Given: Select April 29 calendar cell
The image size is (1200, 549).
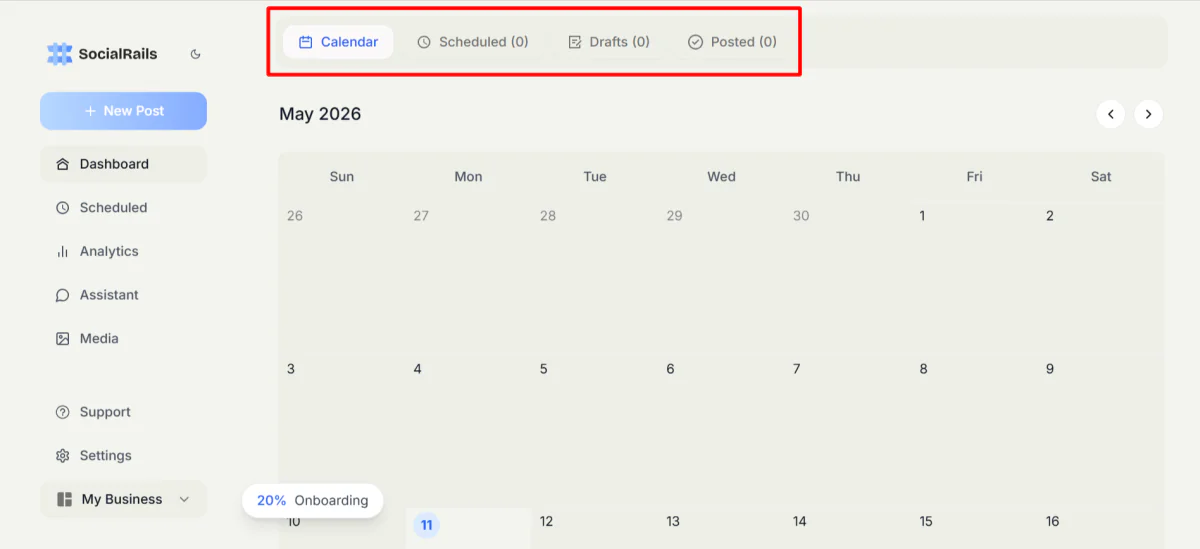Looking at the screenshot, I should 721,278.
